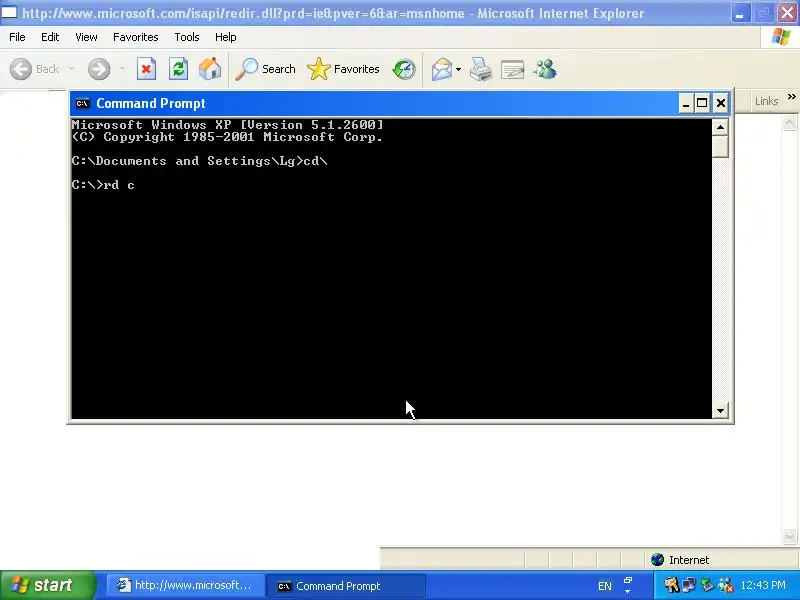Expand the Mail dropdown arrow
The width and height of the screenshot is (800, 600).
(458, 69)
